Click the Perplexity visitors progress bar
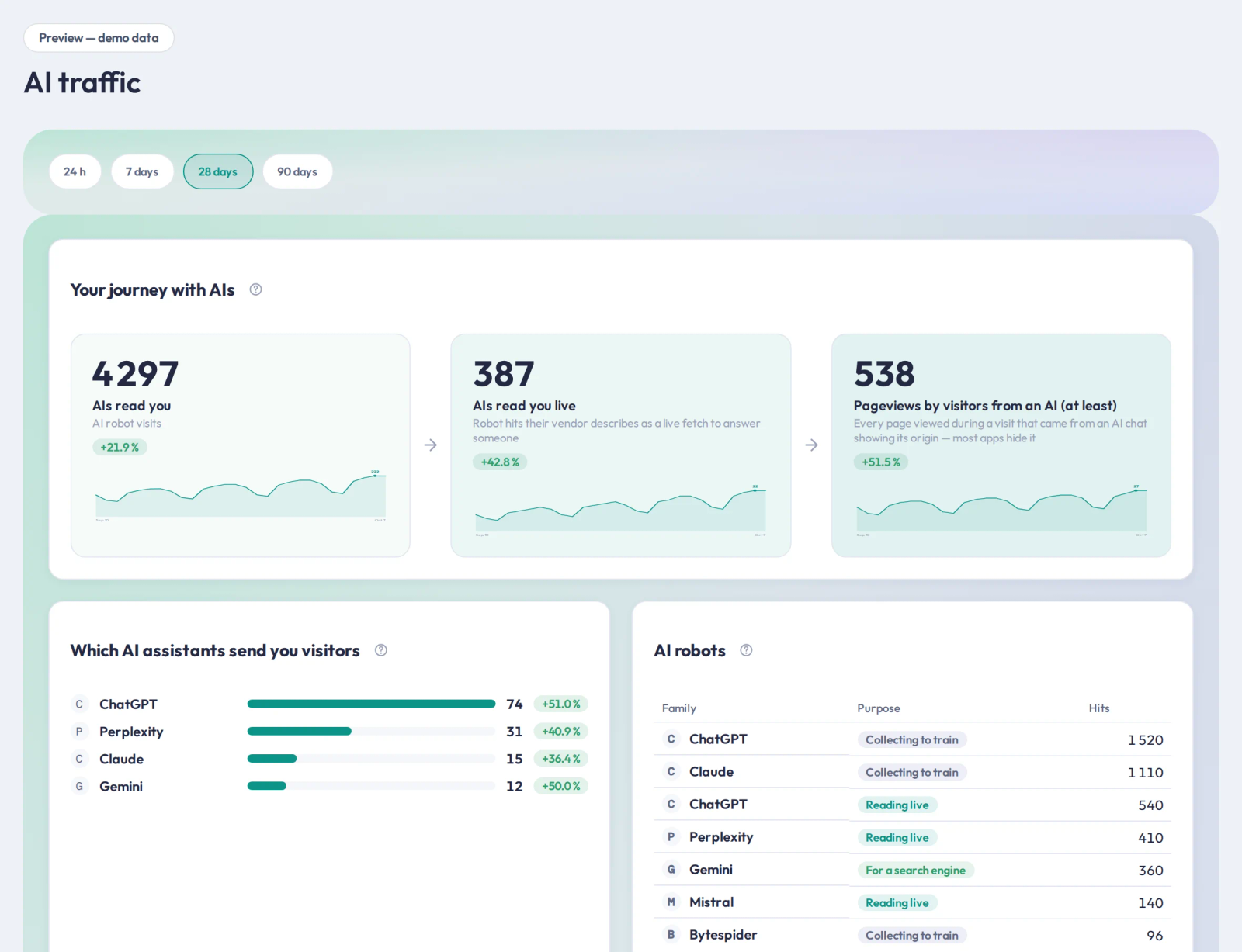This screenshot has height=952, width=1242. click(371, 732)
